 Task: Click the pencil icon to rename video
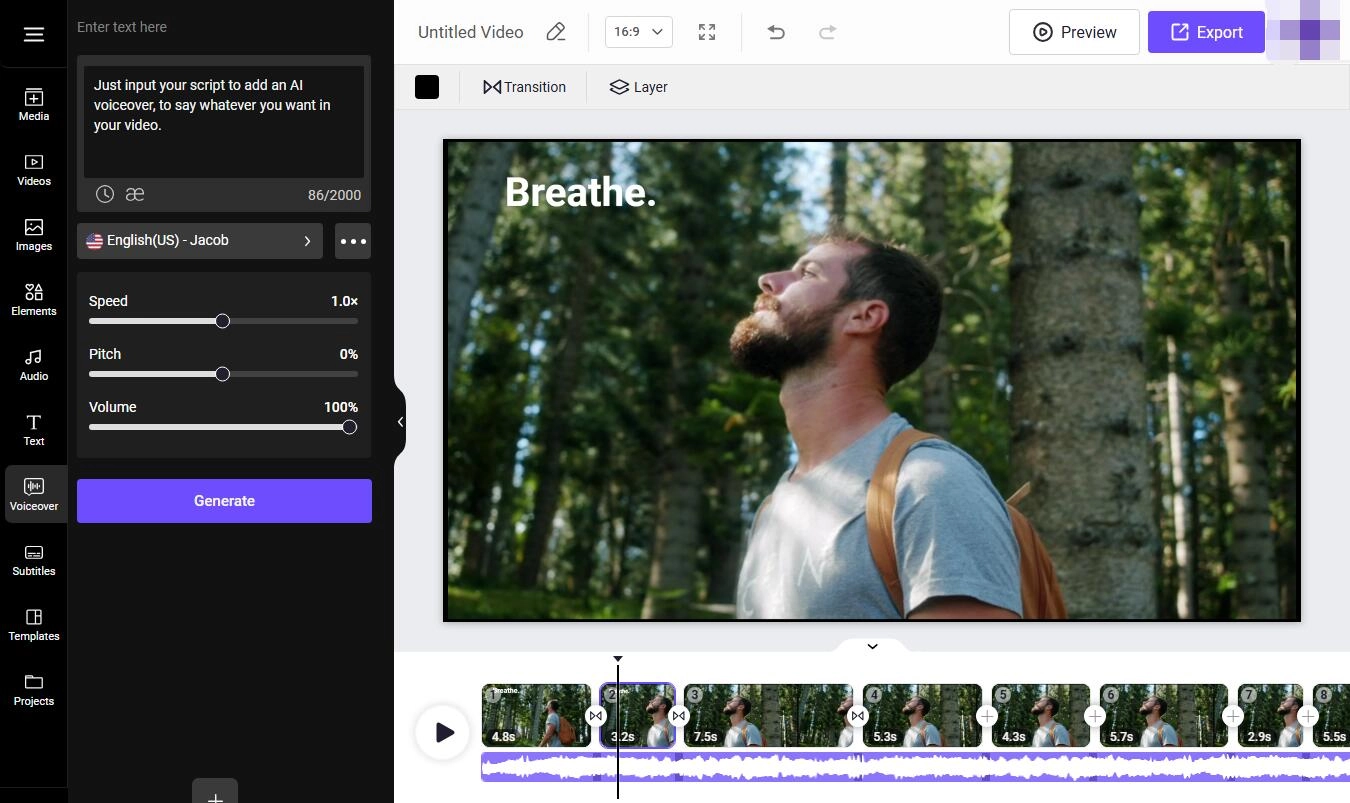pos(556,32)
